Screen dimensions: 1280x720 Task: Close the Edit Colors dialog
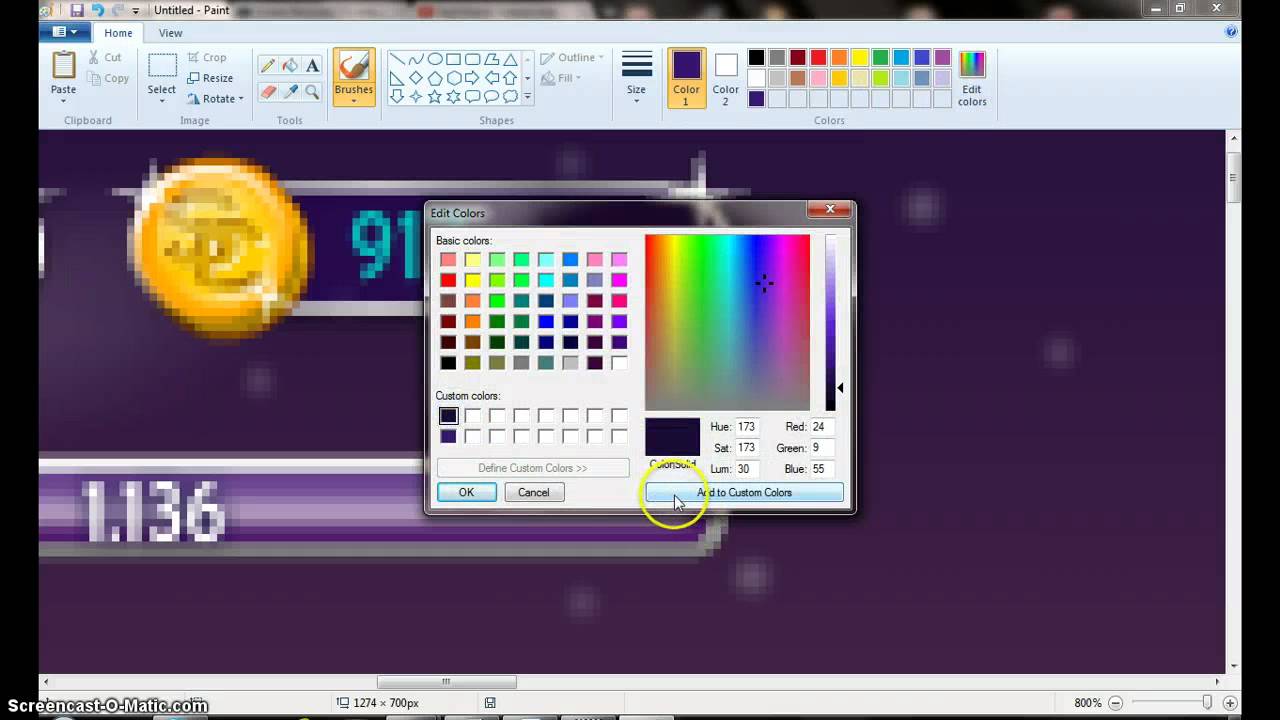pos(829,209)
